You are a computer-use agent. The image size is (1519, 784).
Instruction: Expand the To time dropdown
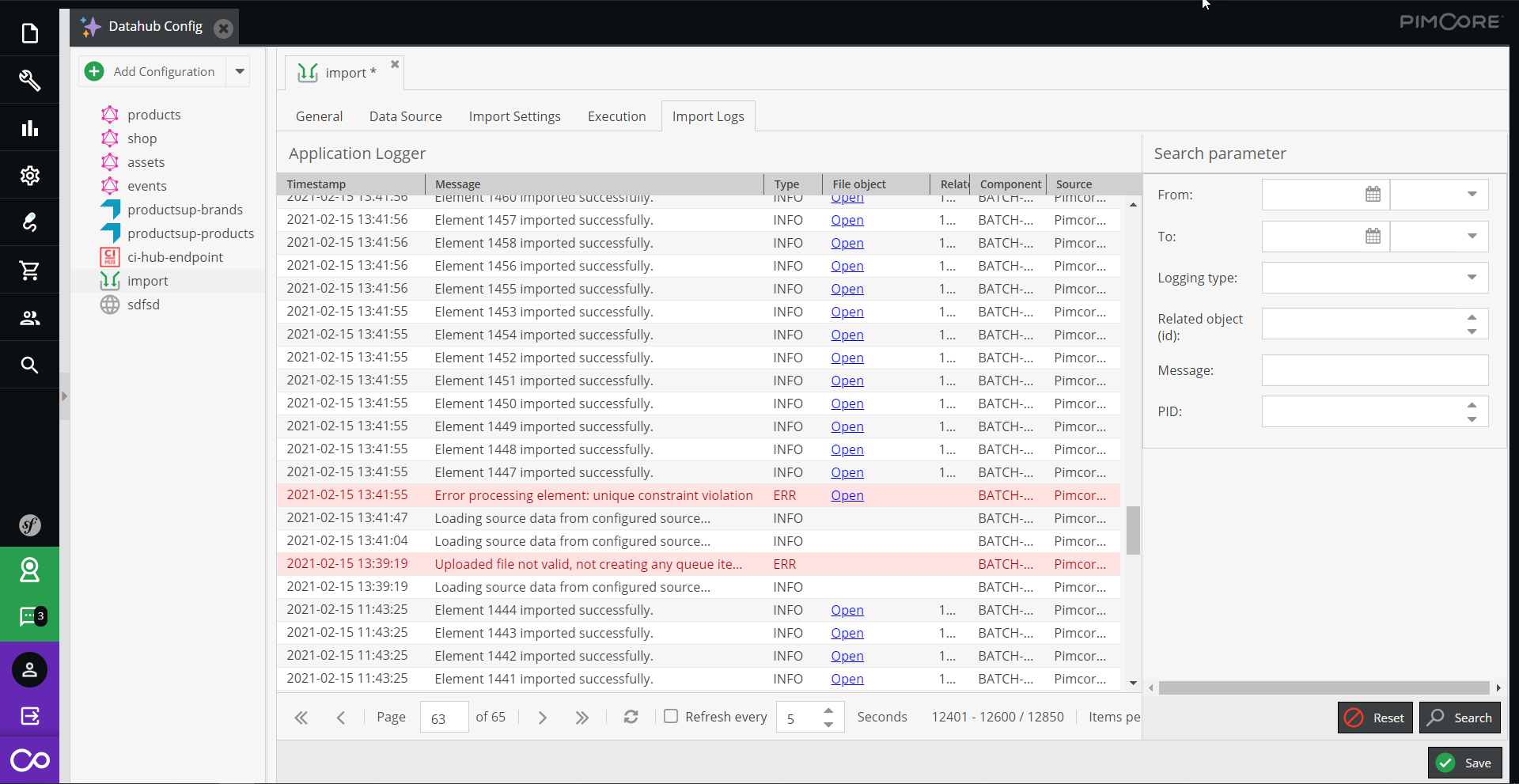point(1471,237)
